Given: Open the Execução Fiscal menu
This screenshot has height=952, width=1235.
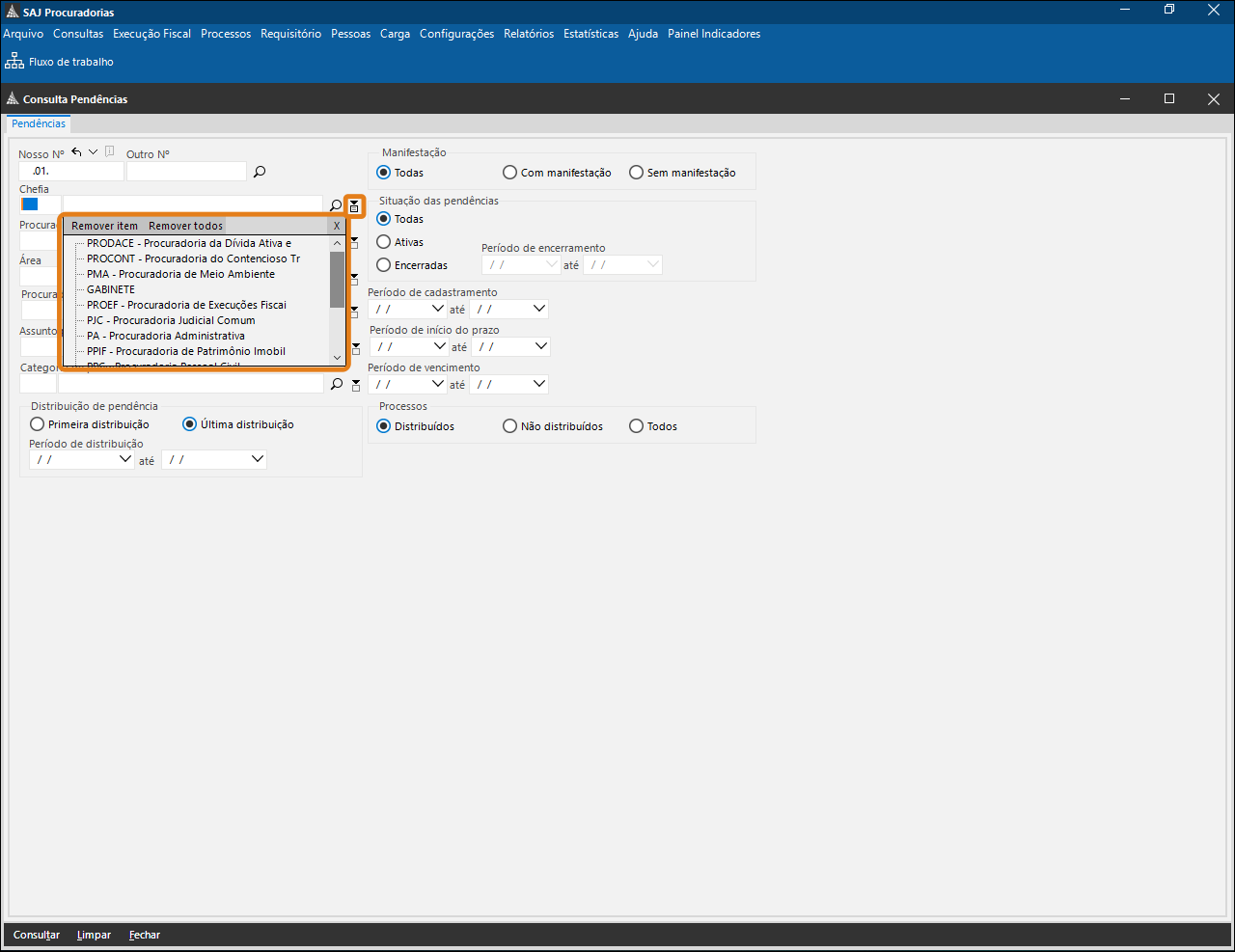Looking at the screenshot, I should pyautogui.click(x=151, y=34).
